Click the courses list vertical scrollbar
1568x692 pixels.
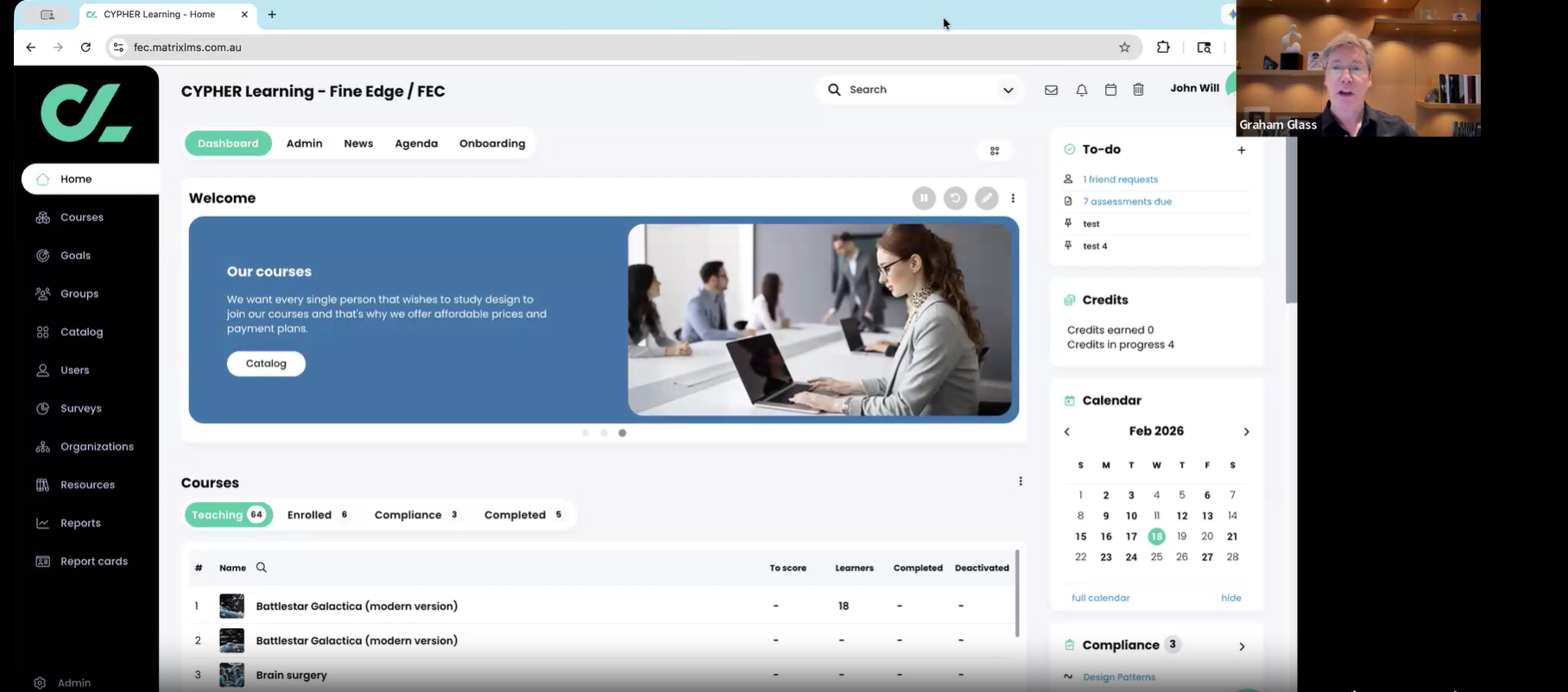tap(1017, 594)
